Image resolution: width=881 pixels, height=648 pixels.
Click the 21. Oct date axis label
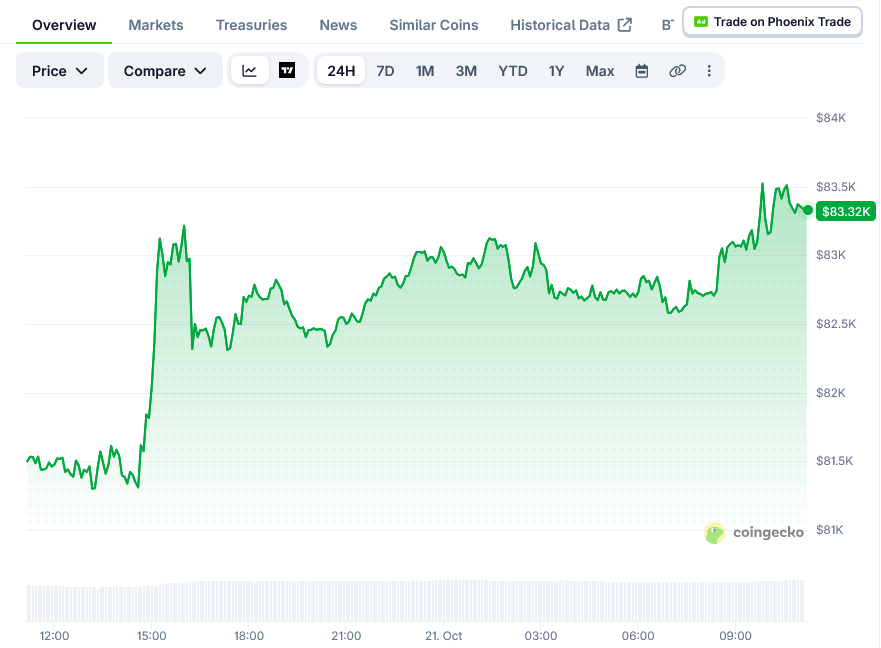tap(443, 636)
